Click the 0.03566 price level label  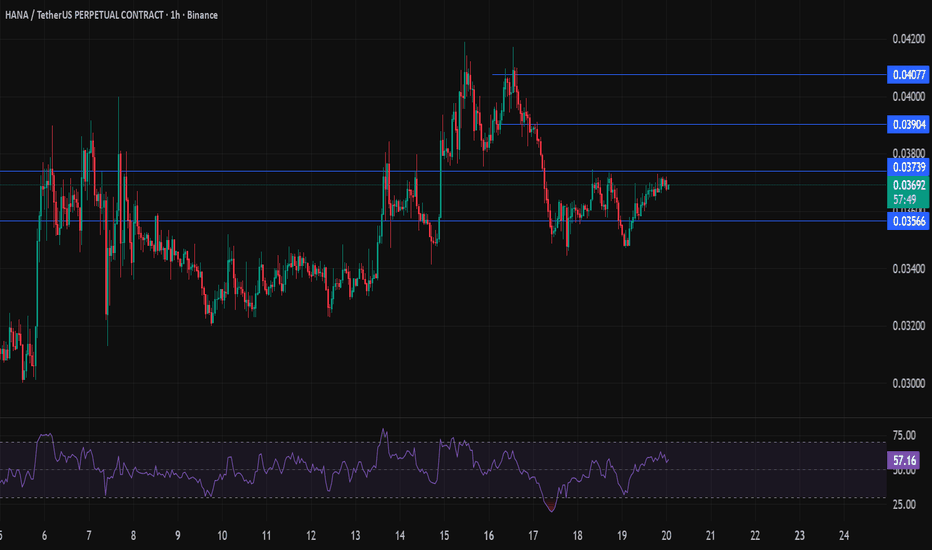tap(908, 221)
